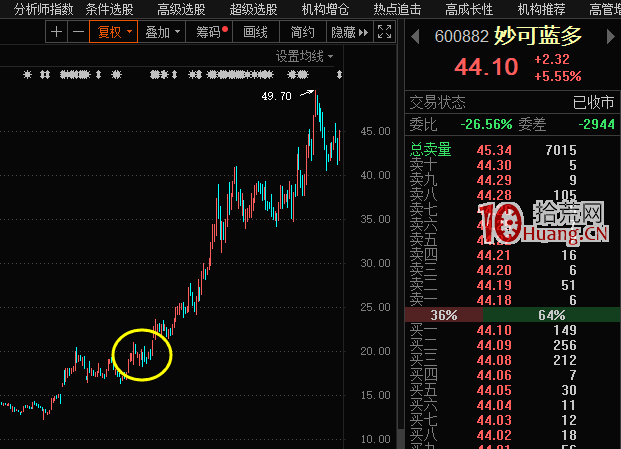Open 机构增仓 menu
The height and width of the screenshot is (449, 621).
coord(326,9)
